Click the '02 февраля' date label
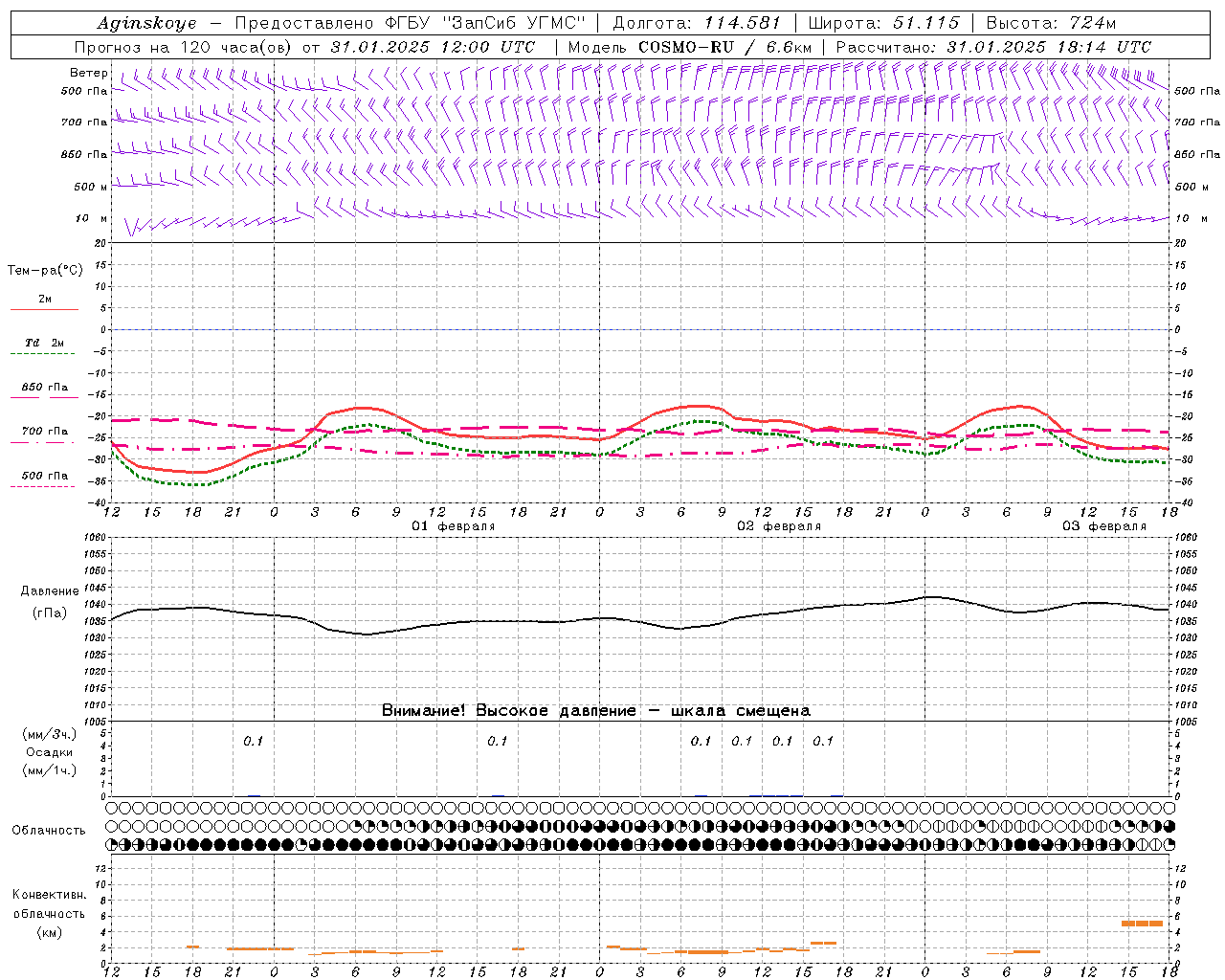 (779, 526)
